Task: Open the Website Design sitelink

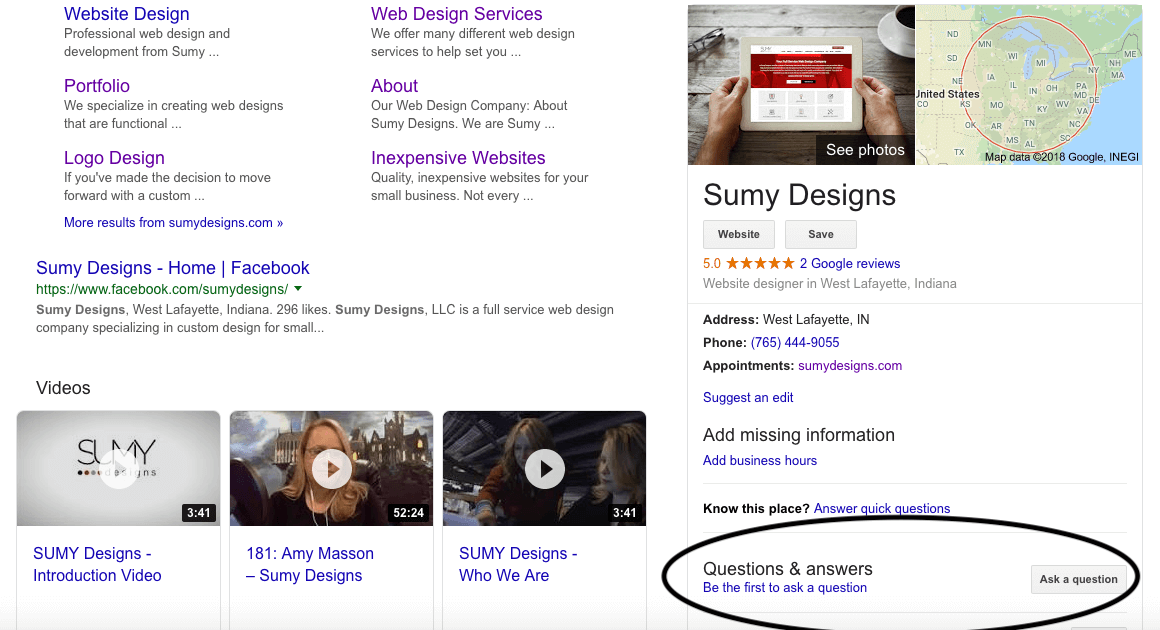Action: click(127, 14)
